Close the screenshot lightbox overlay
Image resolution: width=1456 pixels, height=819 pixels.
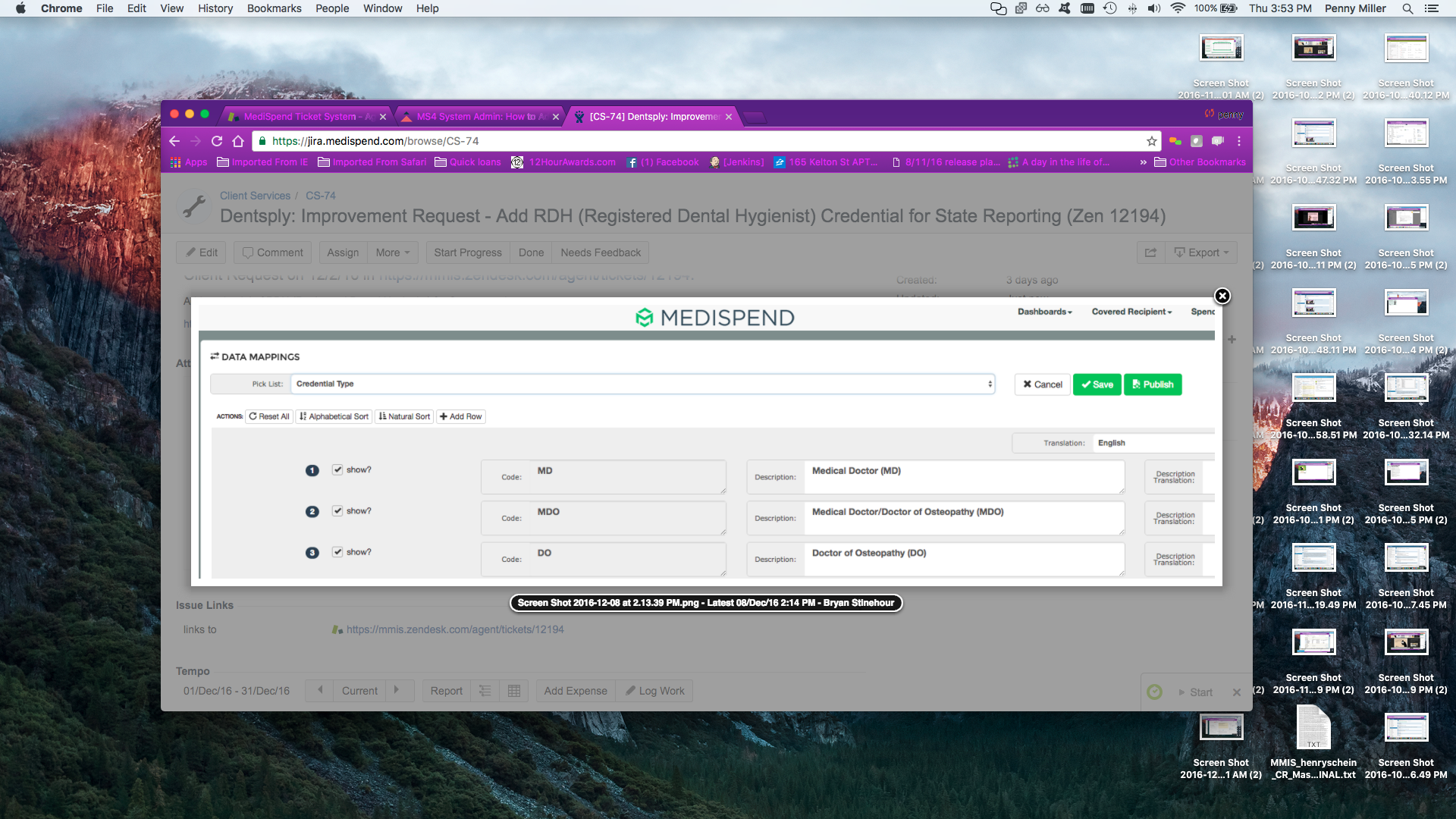point(1222,297)
